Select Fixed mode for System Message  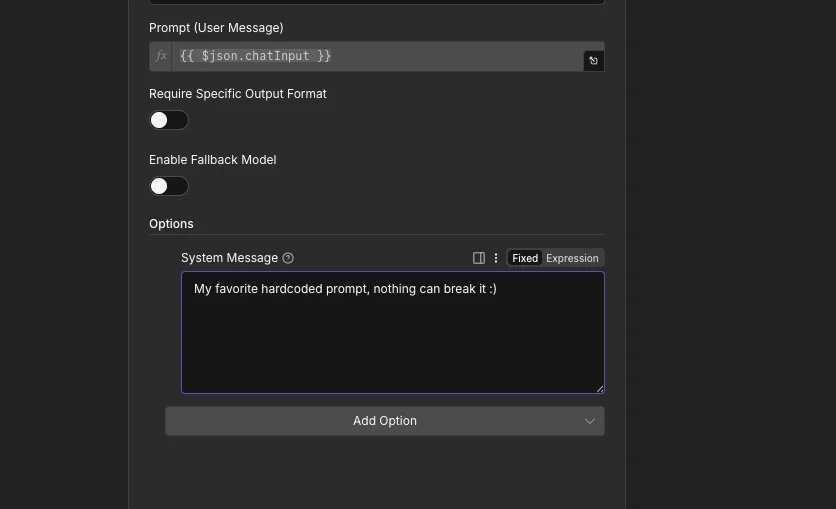(x=525, y=258)
